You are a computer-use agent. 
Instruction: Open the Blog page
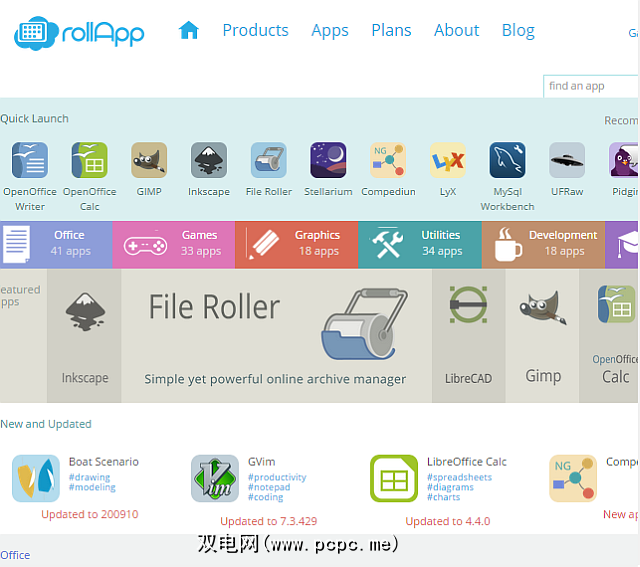pyautogui.click(x=518, y=31)
